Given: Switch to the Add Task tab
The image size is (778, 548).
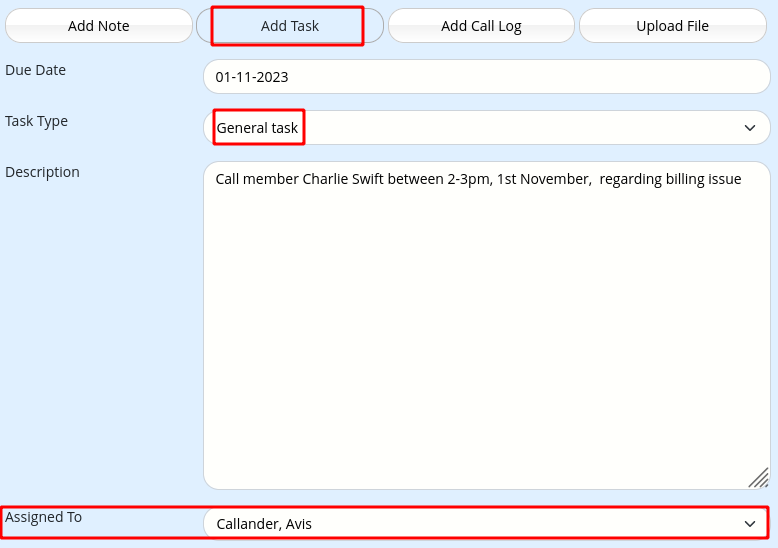Looking at the screenshot, I should (x=289, y=26).
